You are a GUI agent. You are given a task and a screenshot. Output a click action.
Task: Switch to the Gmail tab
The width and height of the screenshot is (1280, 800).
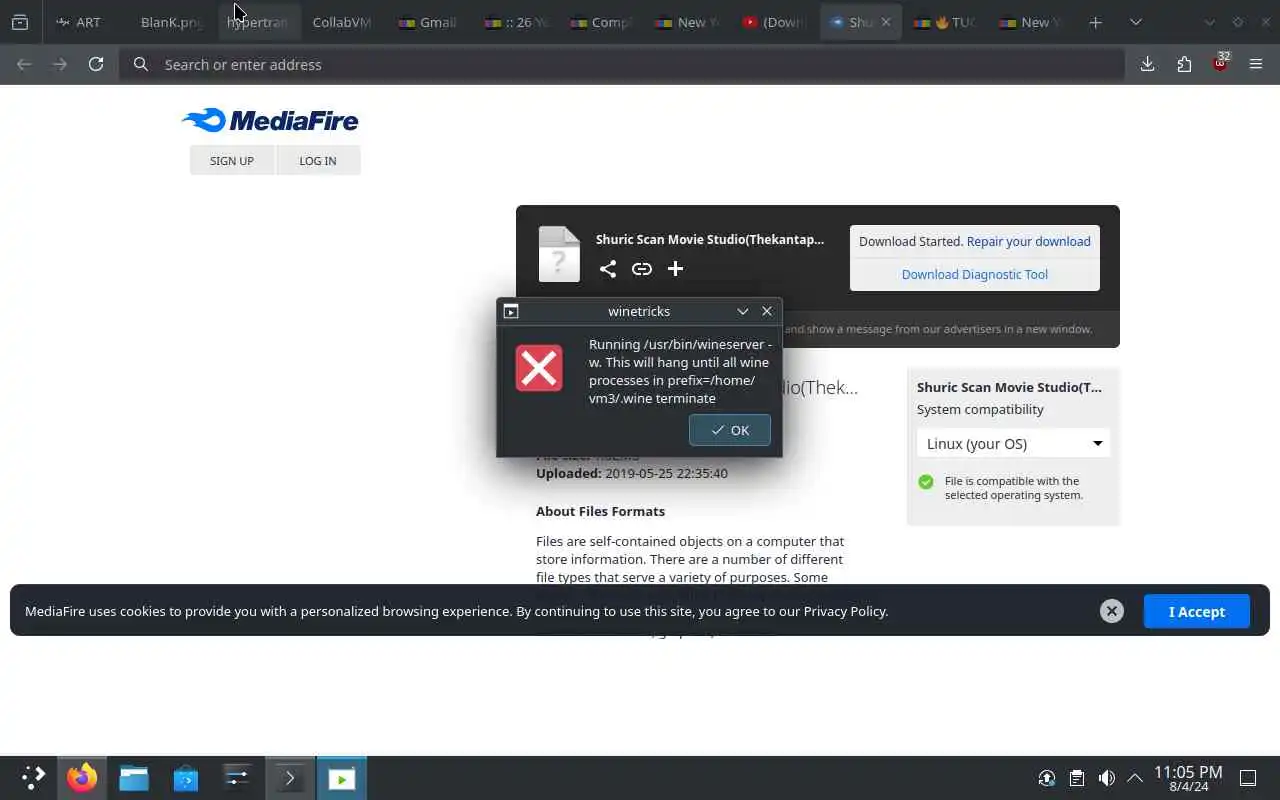point(428,22)
